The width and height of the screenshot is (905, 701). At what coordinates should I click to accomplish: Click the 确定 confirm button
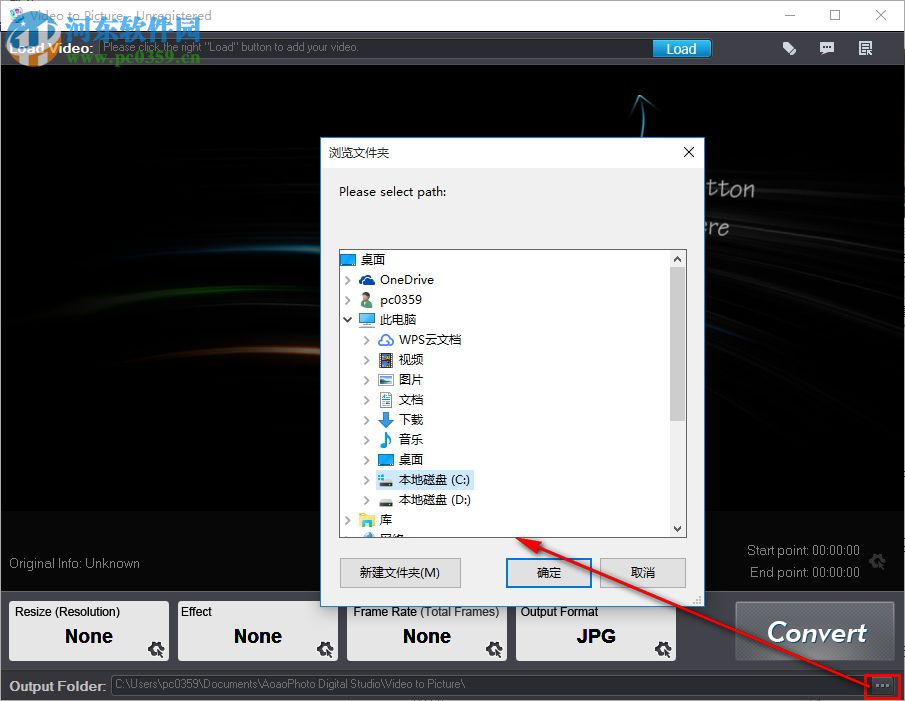pos(548,573)
